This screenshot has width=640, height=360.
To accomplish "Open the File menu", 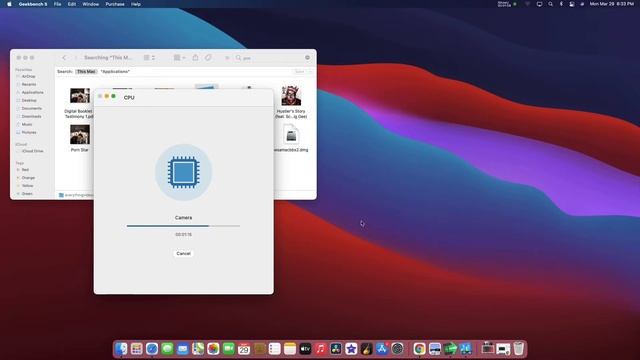I will tap(58, 4).
